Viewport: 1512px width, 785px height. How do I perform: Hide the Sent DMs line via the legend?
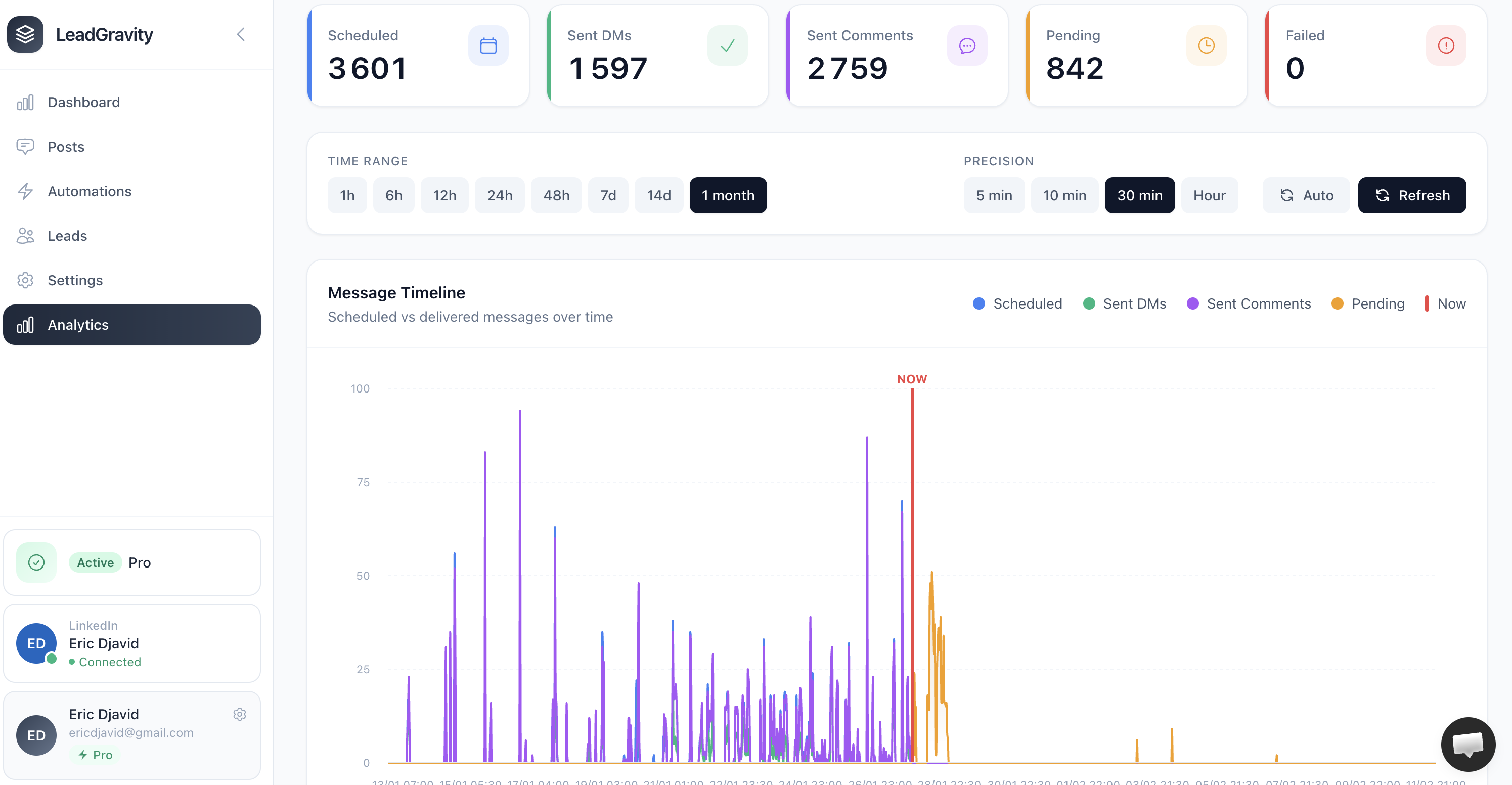tap(1125, 303)
